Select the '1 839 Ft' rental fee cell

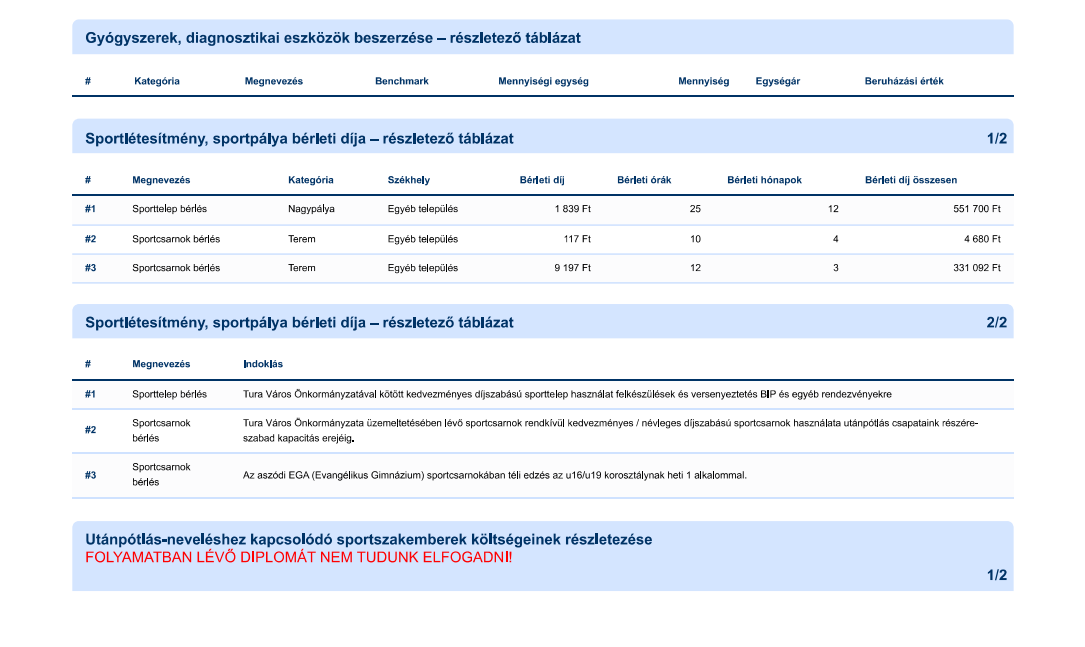click(572, 209)
